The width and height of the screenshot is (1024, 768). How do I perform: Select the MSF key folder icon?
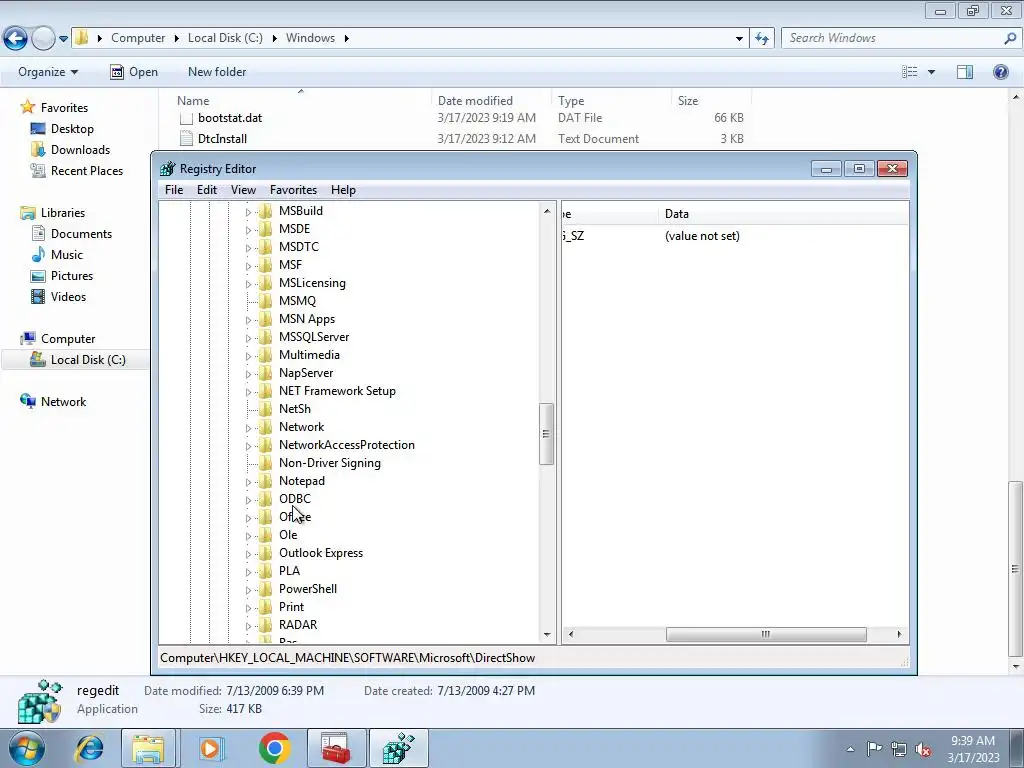[x=265, y=264]
